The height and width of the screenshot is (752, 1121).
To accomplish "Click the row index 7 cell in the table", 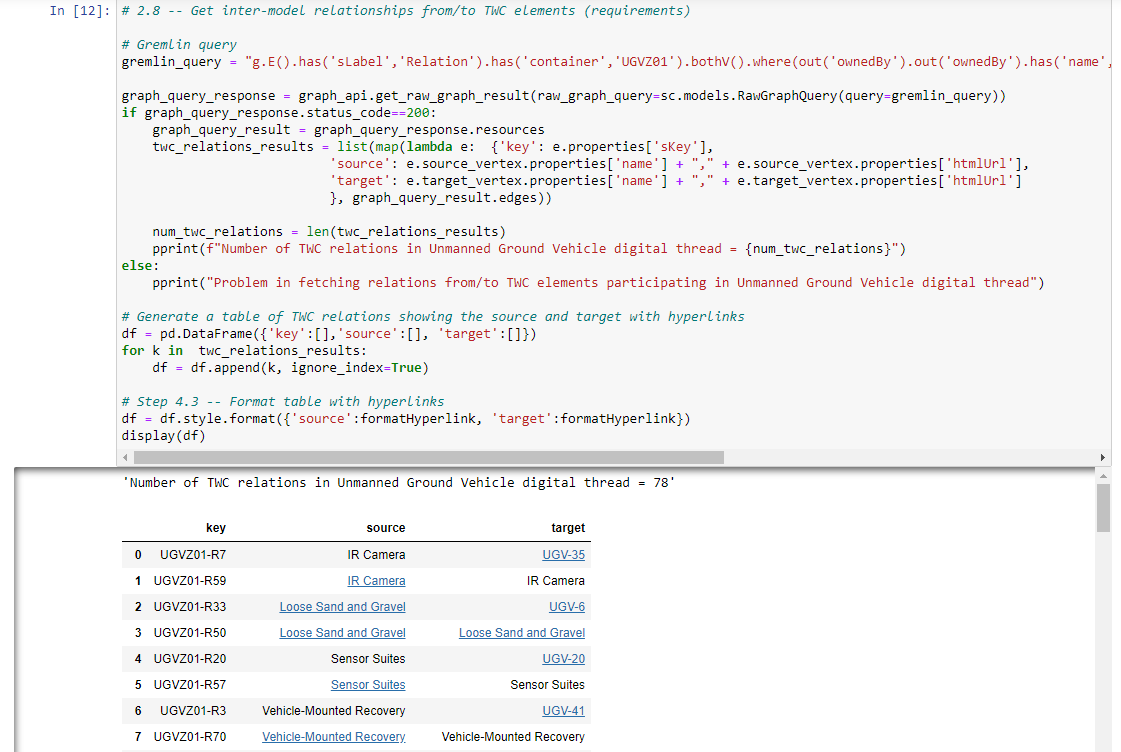I will point(138,737).
